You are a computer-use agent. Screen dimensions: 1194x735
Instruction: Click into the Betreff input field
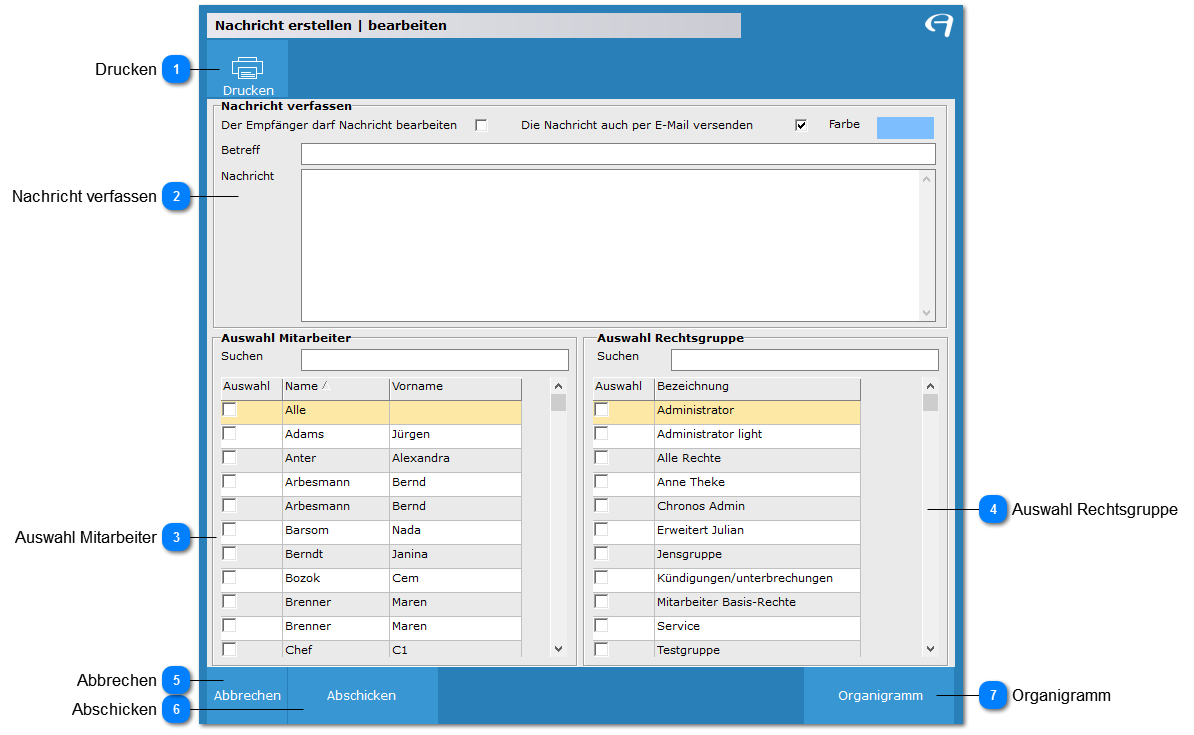[x=618, y=154]
